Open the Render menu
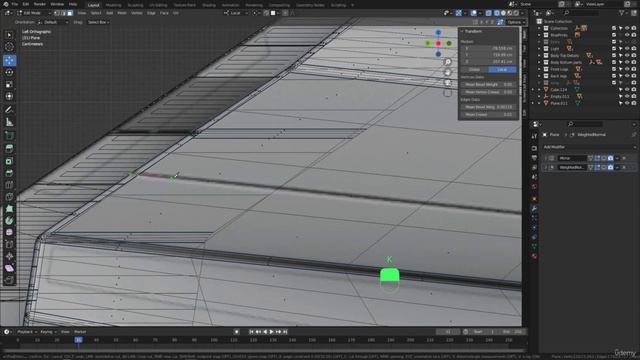The height and width of the screenshot is (360, 640). pos(40,4)
